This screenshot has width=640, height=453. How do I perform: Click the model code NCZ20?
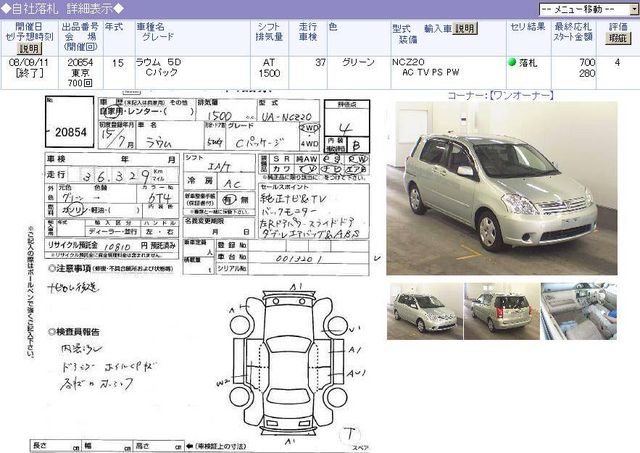click(408, 62)
